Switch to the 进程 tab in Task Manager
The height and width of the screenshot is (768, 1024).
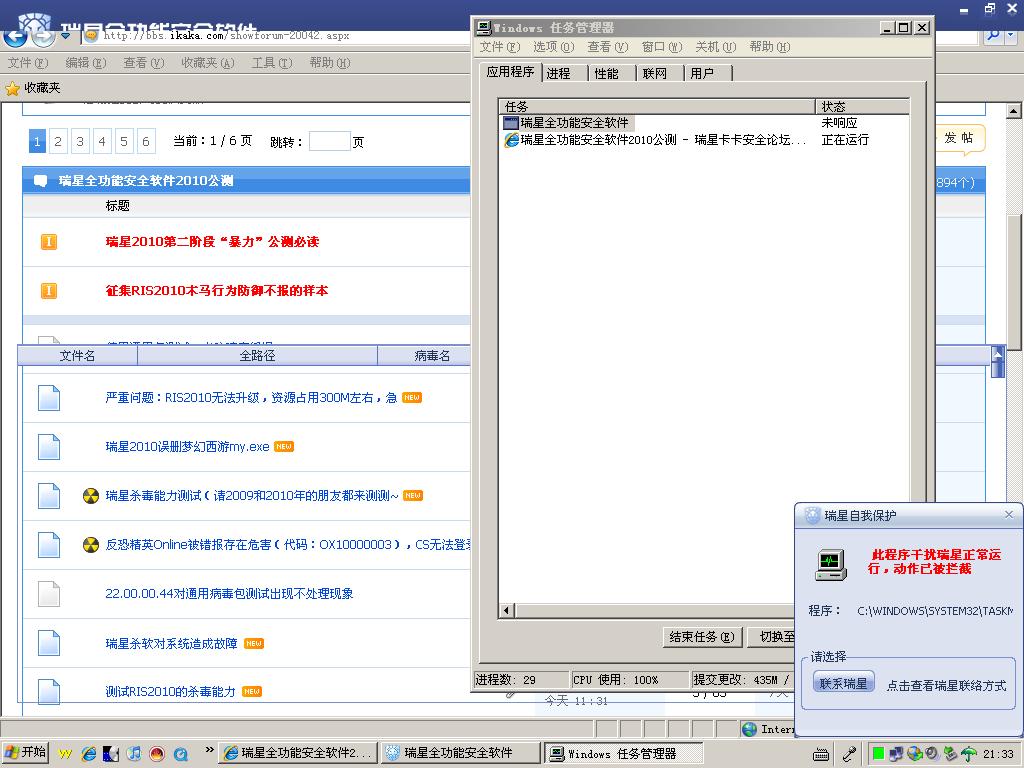point(559,73)
